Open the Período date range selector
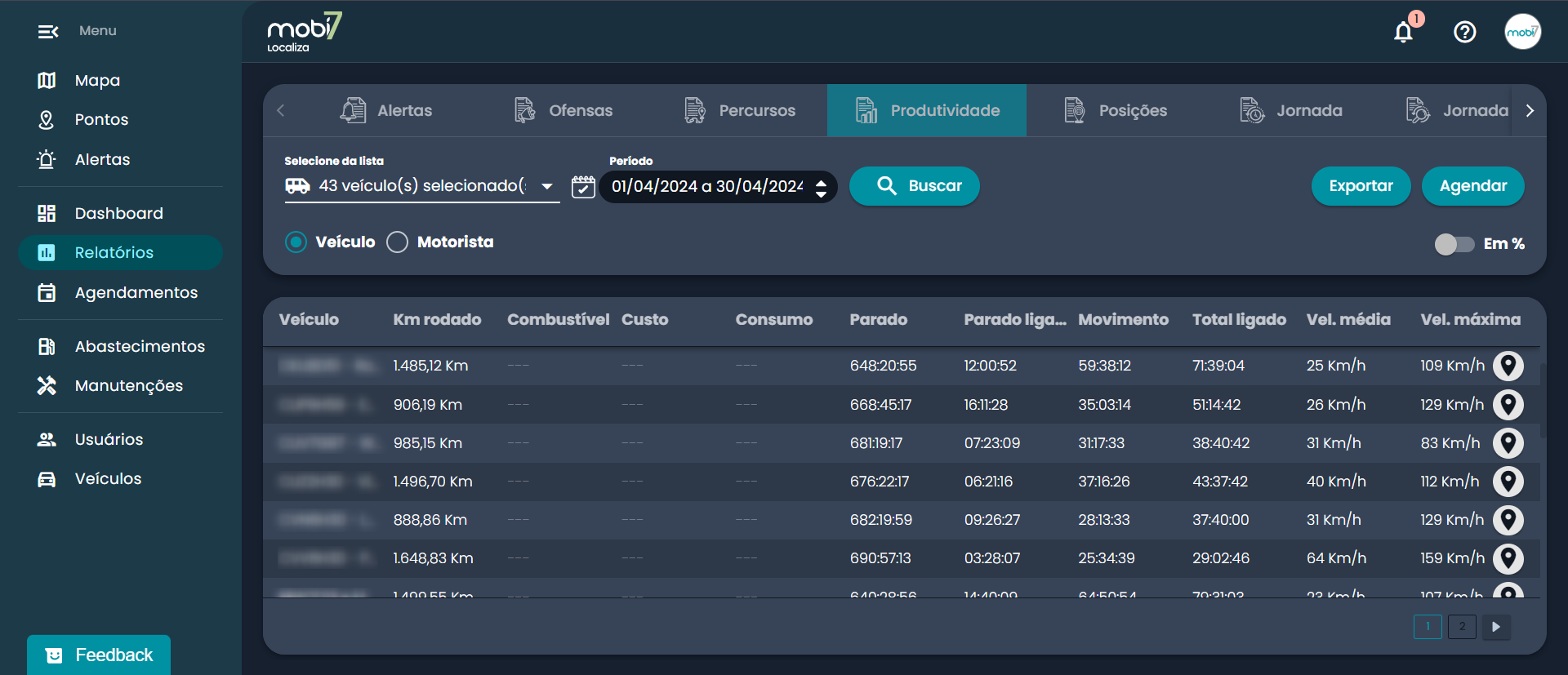Screen dimensions: 1568x675 (718, 187)
